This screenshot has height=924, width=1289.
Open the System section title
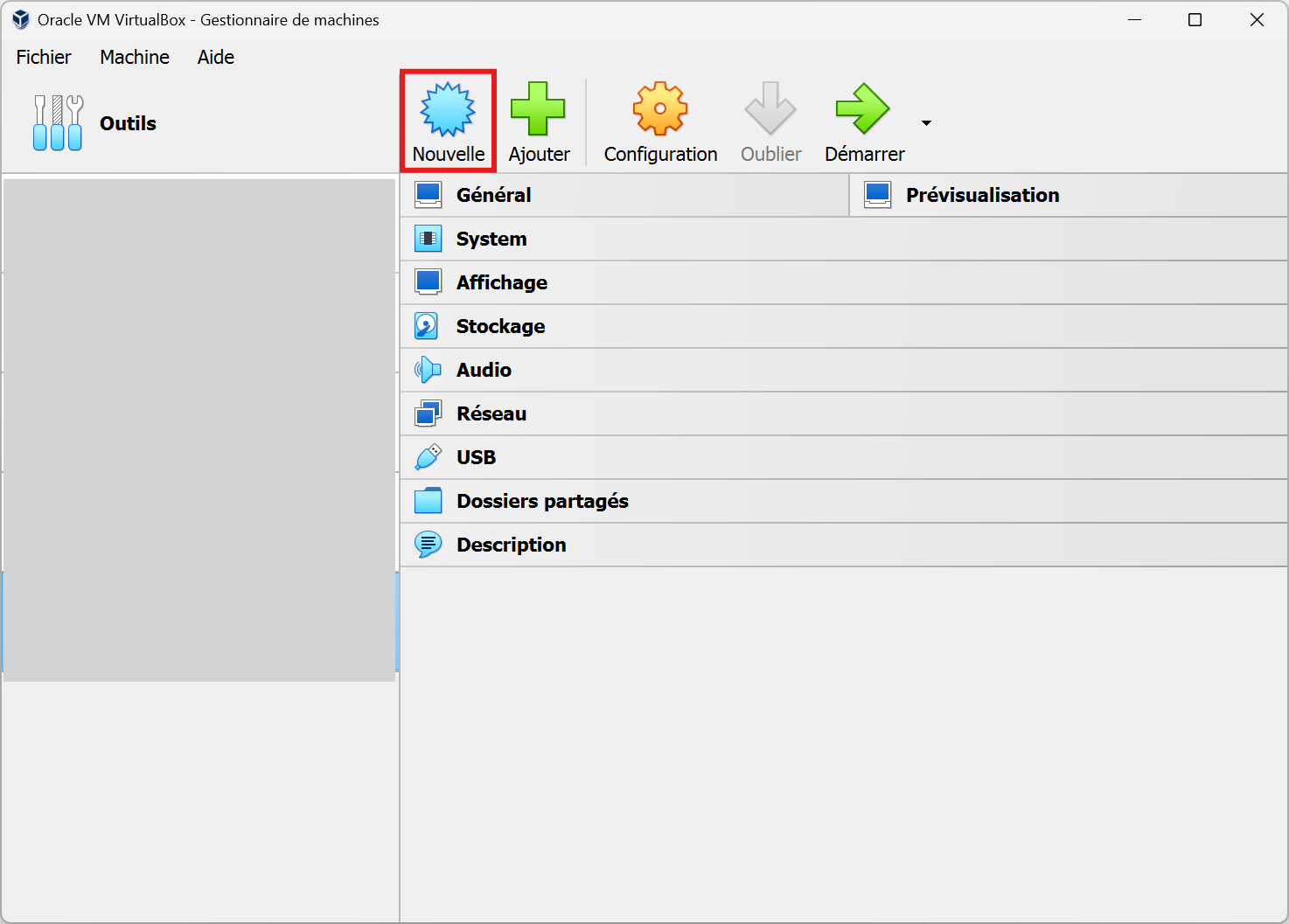[491, 239]
